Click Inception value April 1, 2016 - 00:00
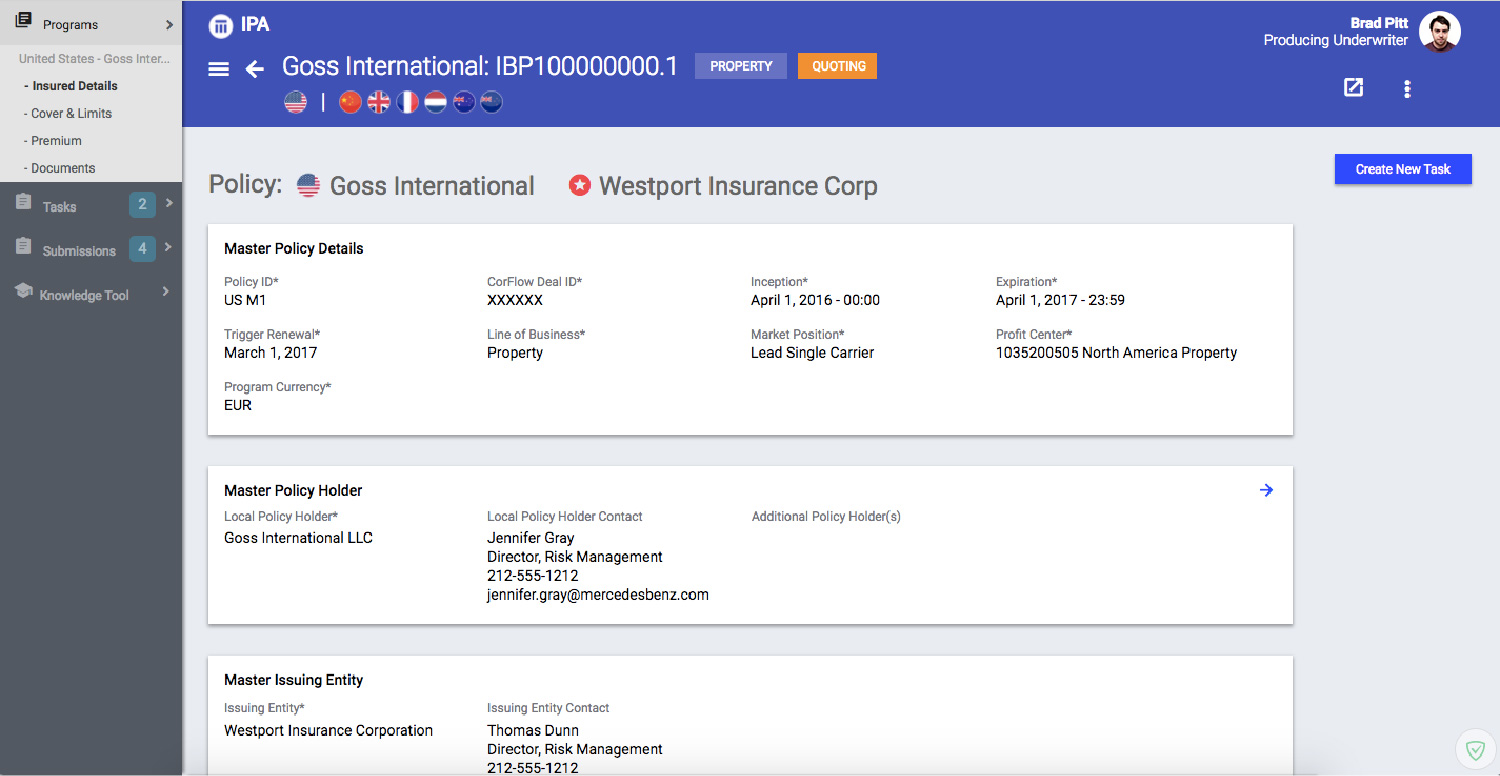This screenshot has height=776, width=1500. point(815,300)
